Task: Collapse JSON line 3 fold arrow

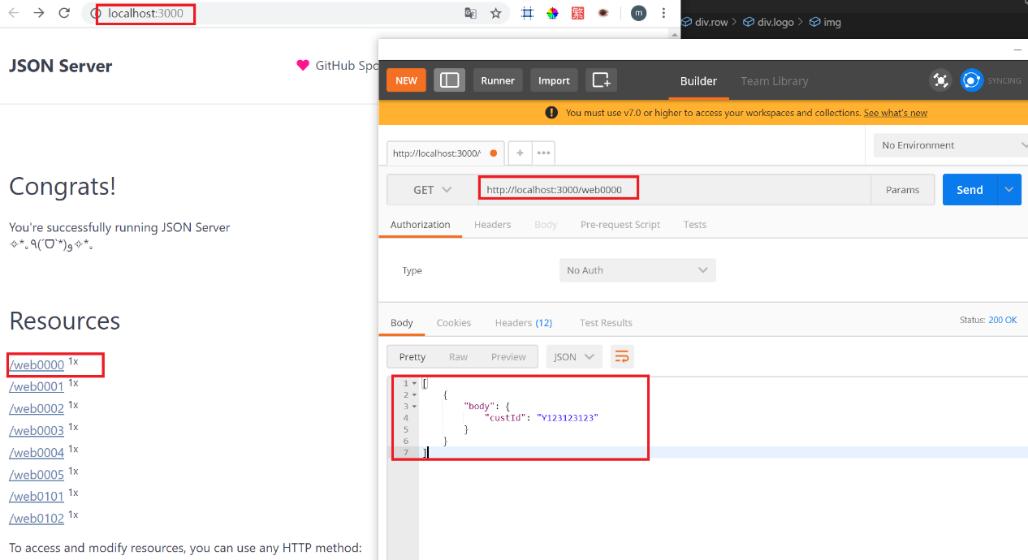Action: [414, 407]
